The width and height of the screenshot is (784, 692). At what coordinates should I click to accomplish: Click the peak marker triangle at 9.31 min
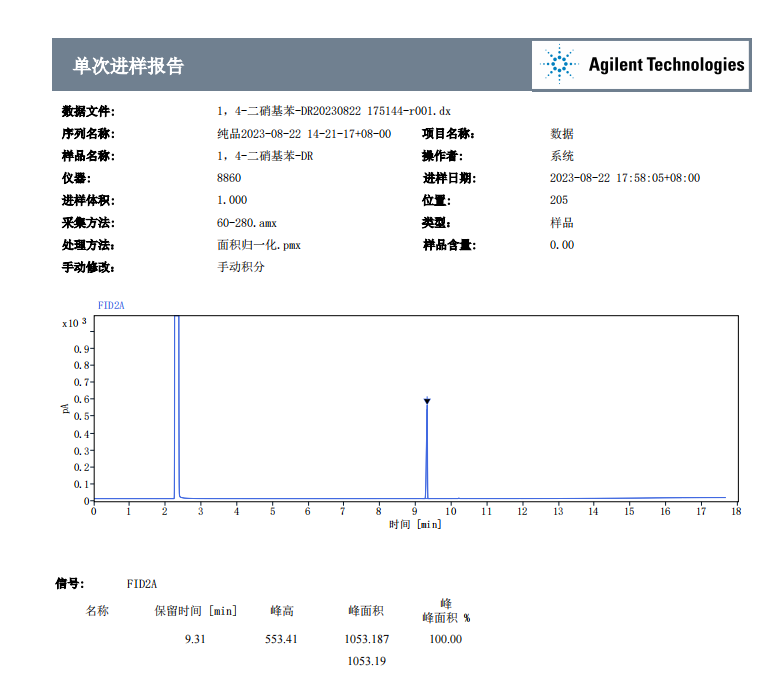click(427, 401)
